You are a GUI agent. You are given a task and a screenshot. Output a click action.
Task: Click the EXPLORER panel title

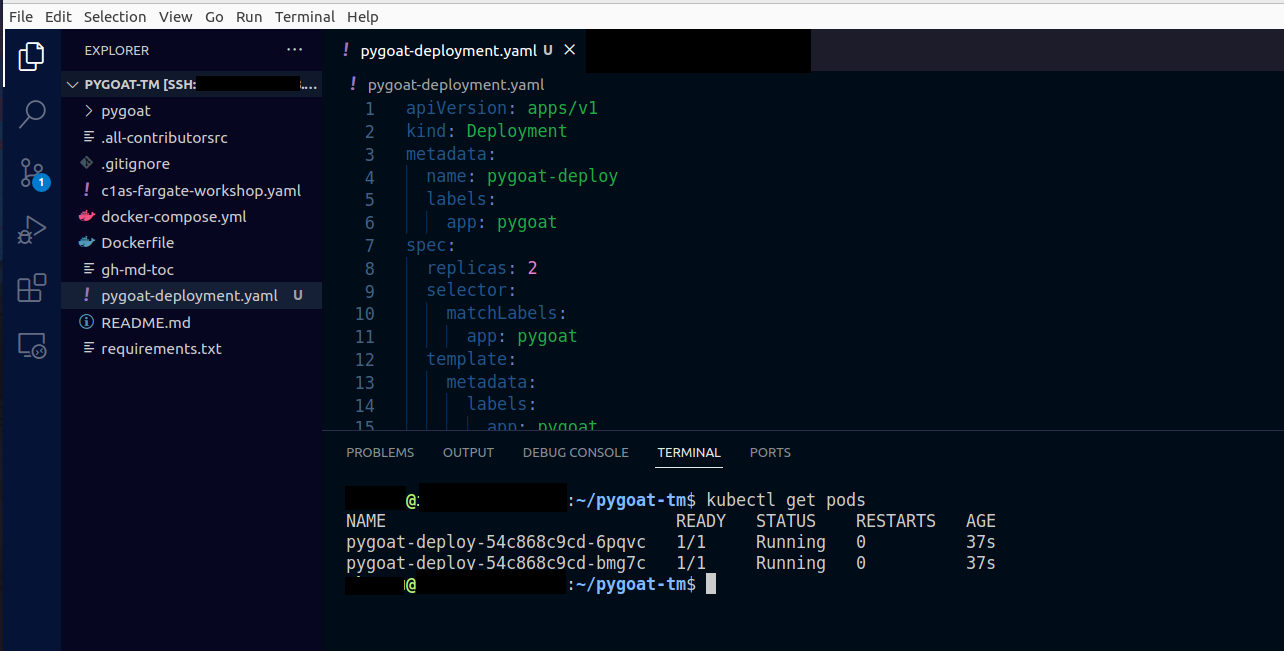coord(117,50)
